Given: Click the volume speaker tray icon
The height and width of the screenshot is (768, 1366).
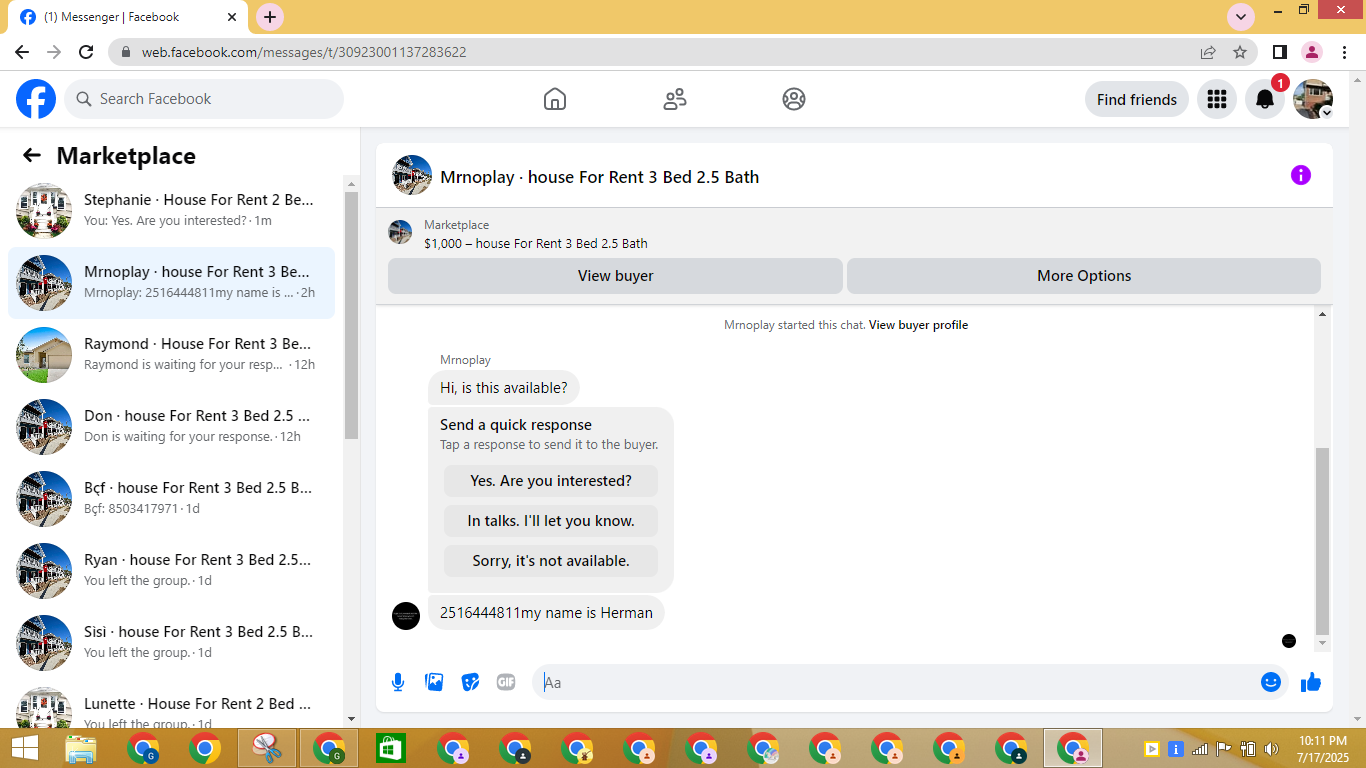Looking at the screenshot, I should (1272, 748).
